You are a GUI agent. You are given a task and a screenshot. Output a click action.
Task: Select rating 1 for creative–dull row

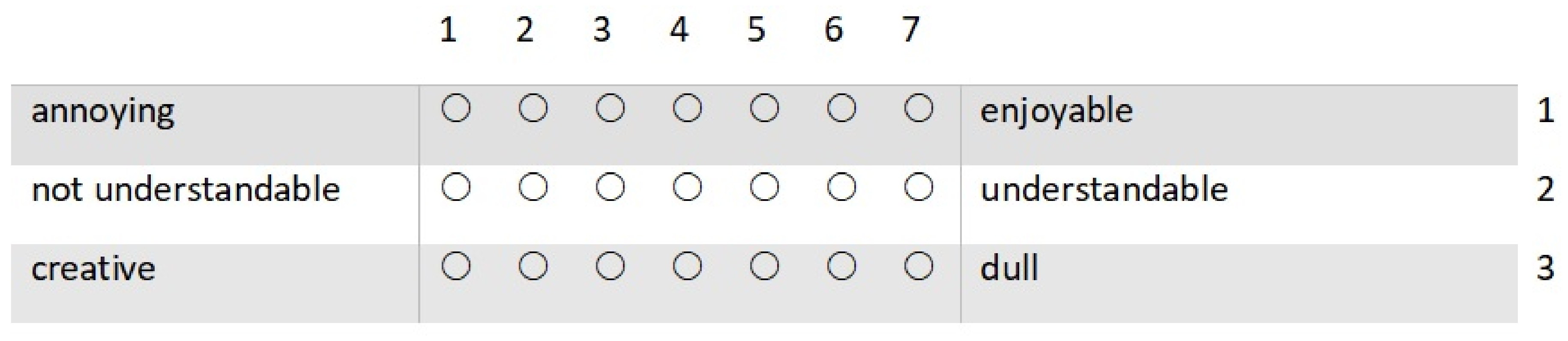456,266
